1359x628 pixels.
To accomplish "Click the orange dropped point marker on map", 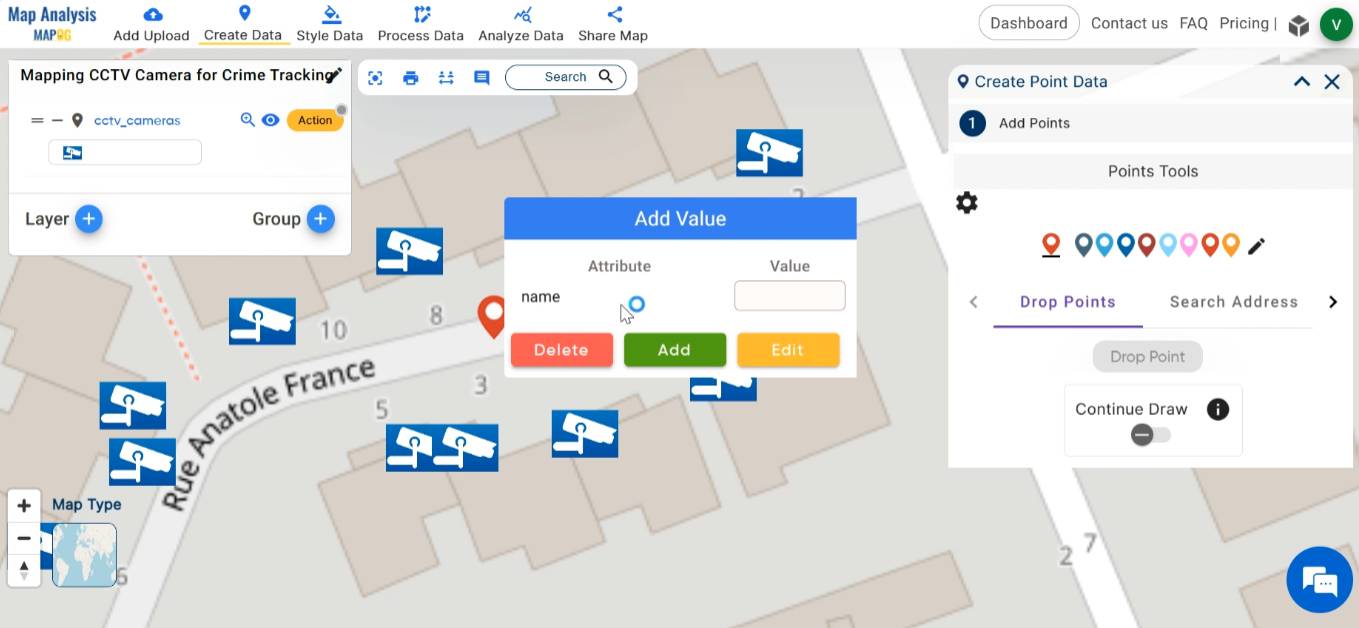I will click(492, 316).
